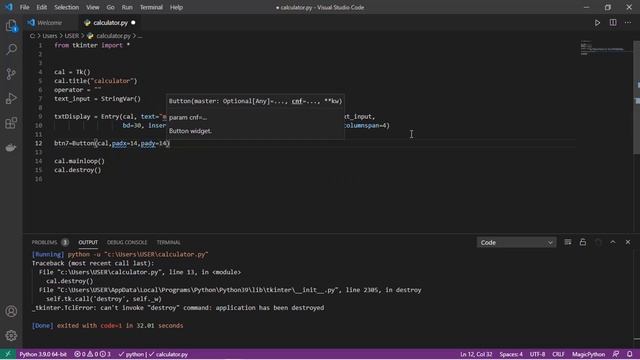The width and height of the screenshot is (640, 360).
Task: Click the feedback icon in status bar
Action: 616,354
